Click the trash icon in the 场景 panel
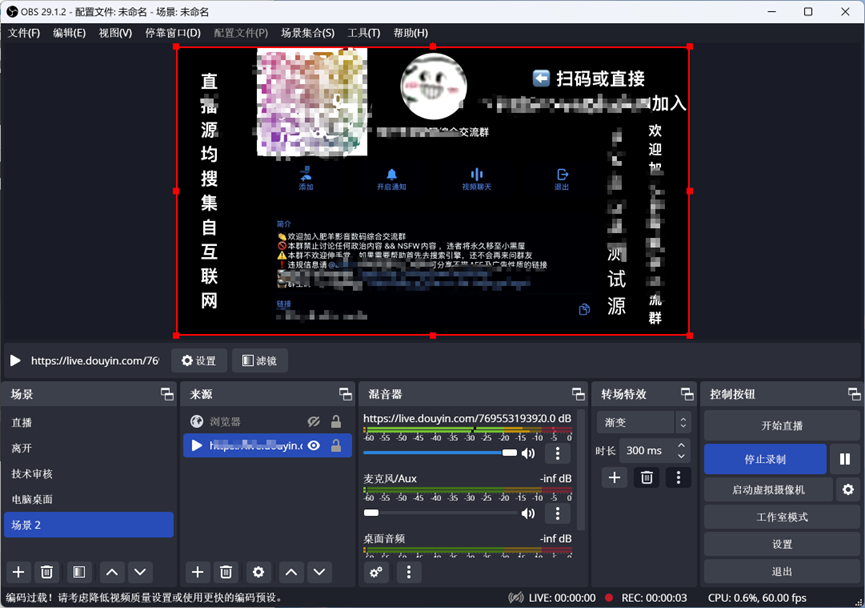This screenshot has width=865, height=608. click(x=46, y=572)
